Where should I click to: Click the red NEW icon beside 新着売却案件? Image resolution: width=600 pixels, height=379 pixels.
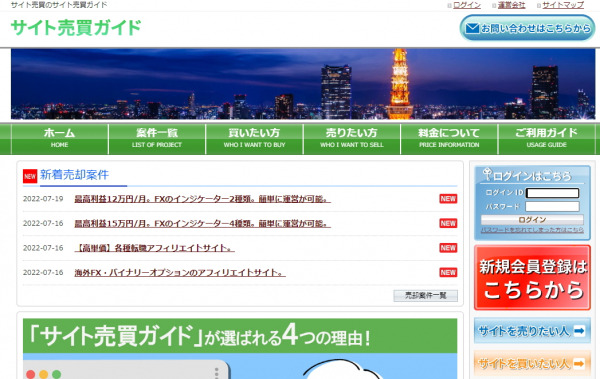30,176
